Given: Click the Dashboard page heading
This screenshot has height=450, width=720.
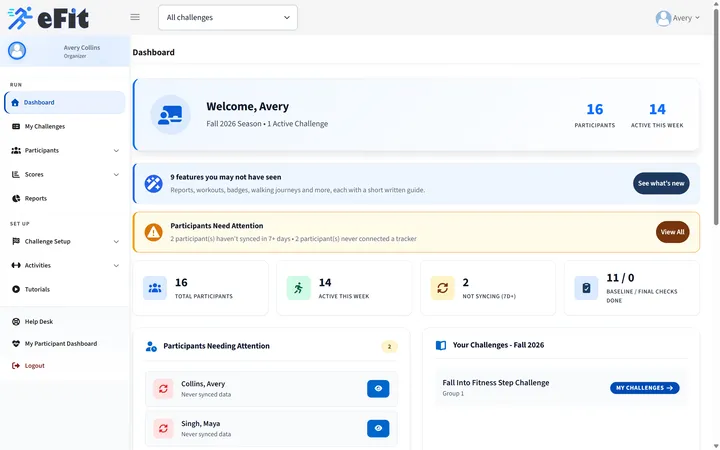Looking at the screenshot, I should pos(153,52).
